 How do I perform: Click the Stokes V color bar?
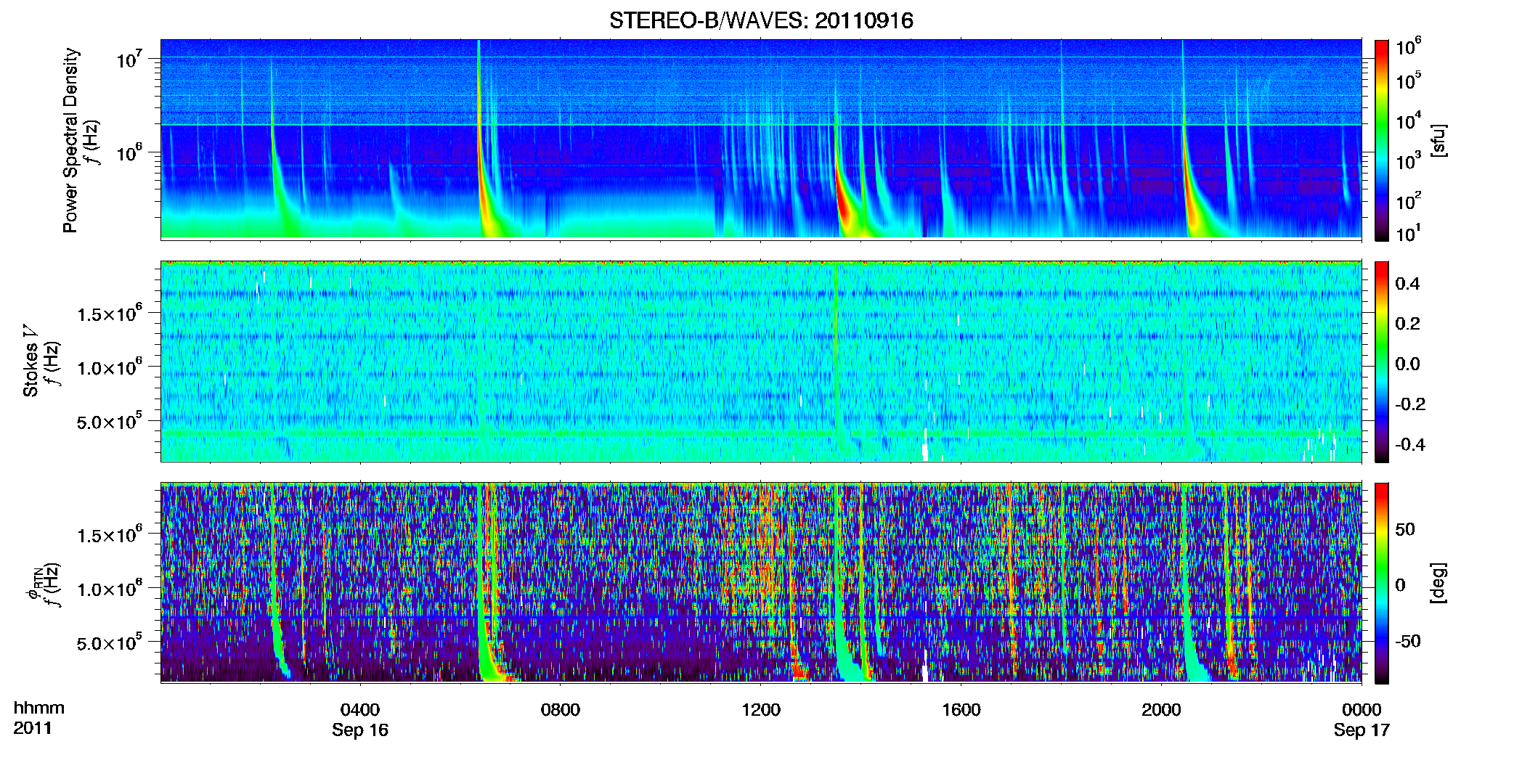[x=1381, y=362]
